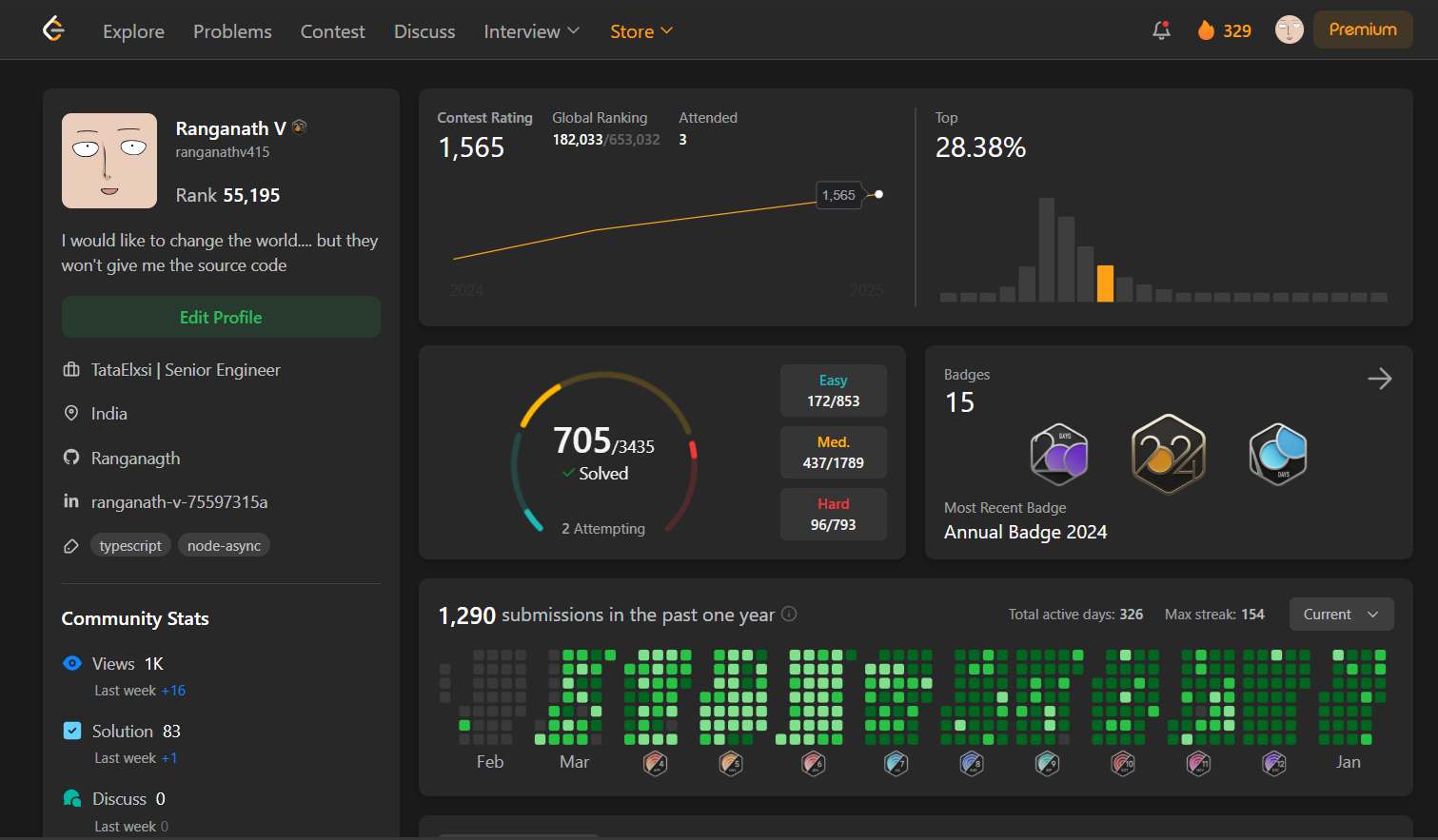
Task: Click the highlighted orange bar in ranking histogram
Action: [1105, 283]
